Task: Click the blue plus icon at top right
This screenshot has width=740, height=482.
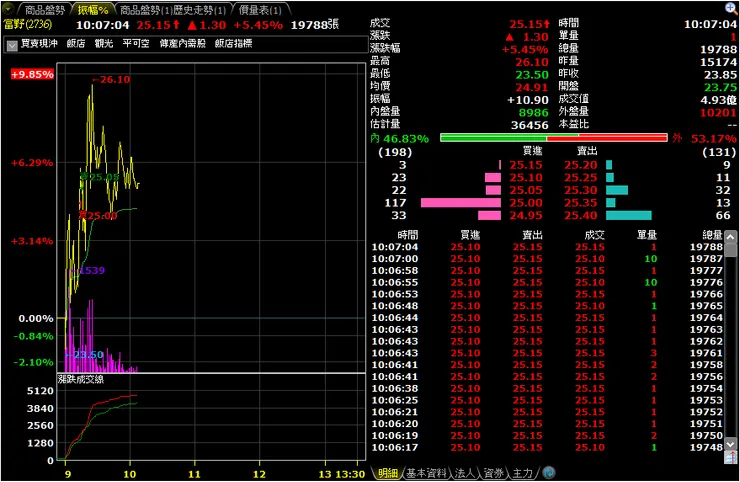Action: click(731, 8)
